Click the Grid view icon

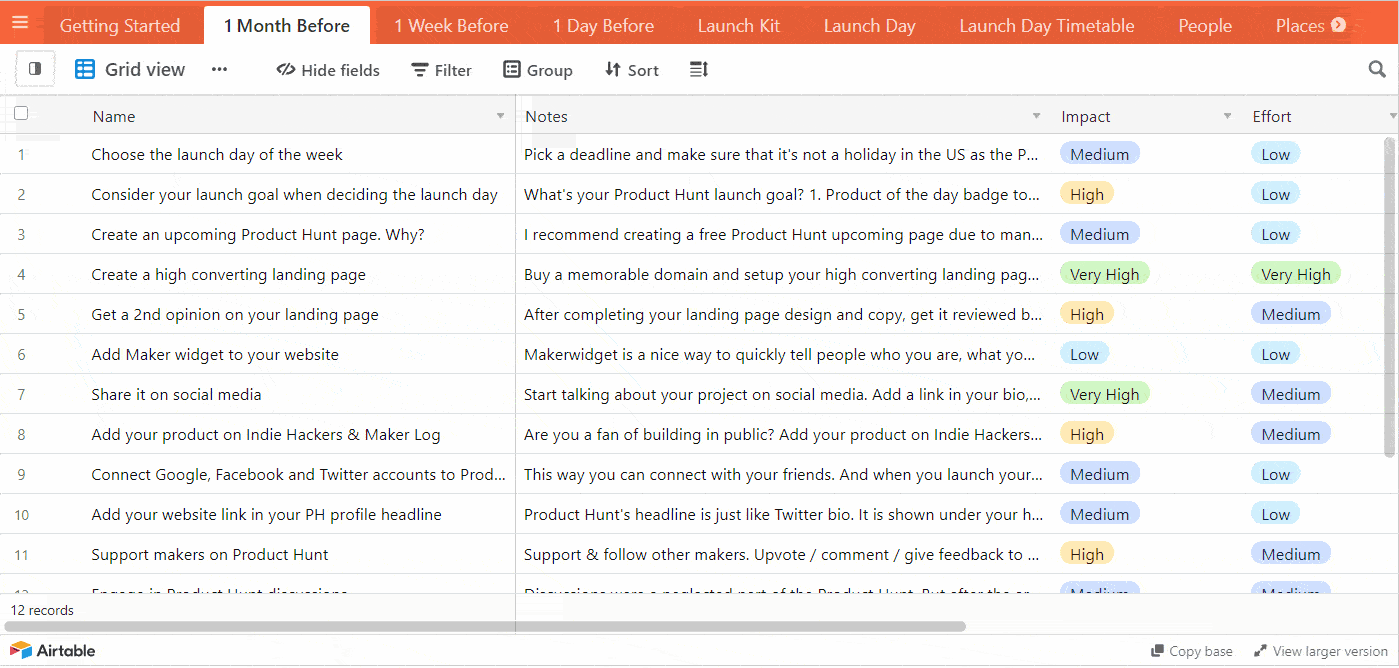[x=85, y=69]
